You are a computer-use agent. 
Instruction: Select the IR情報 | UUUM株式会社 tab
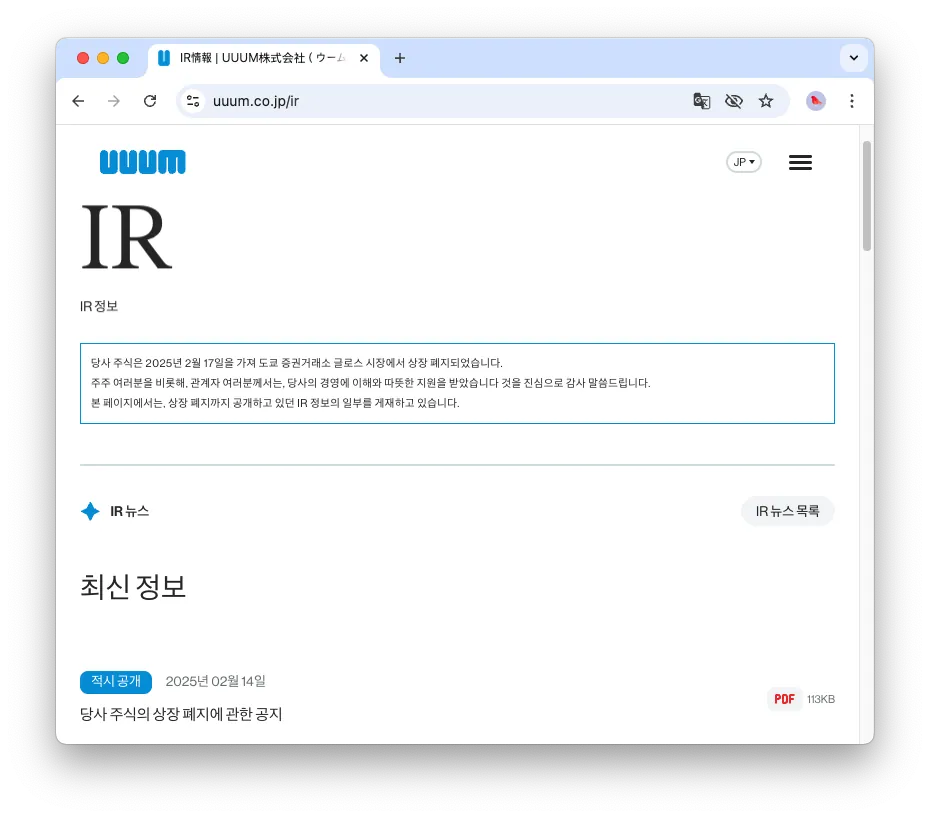(x=264, y=58)
